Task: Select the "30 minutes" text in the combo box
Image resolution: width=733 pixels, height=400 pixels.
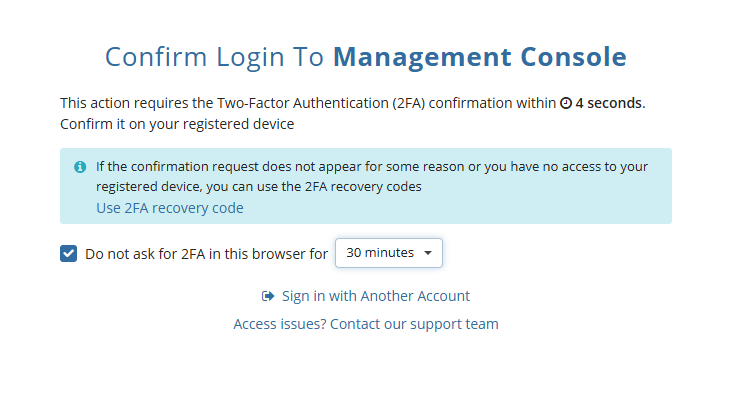Action: point(380,253)
